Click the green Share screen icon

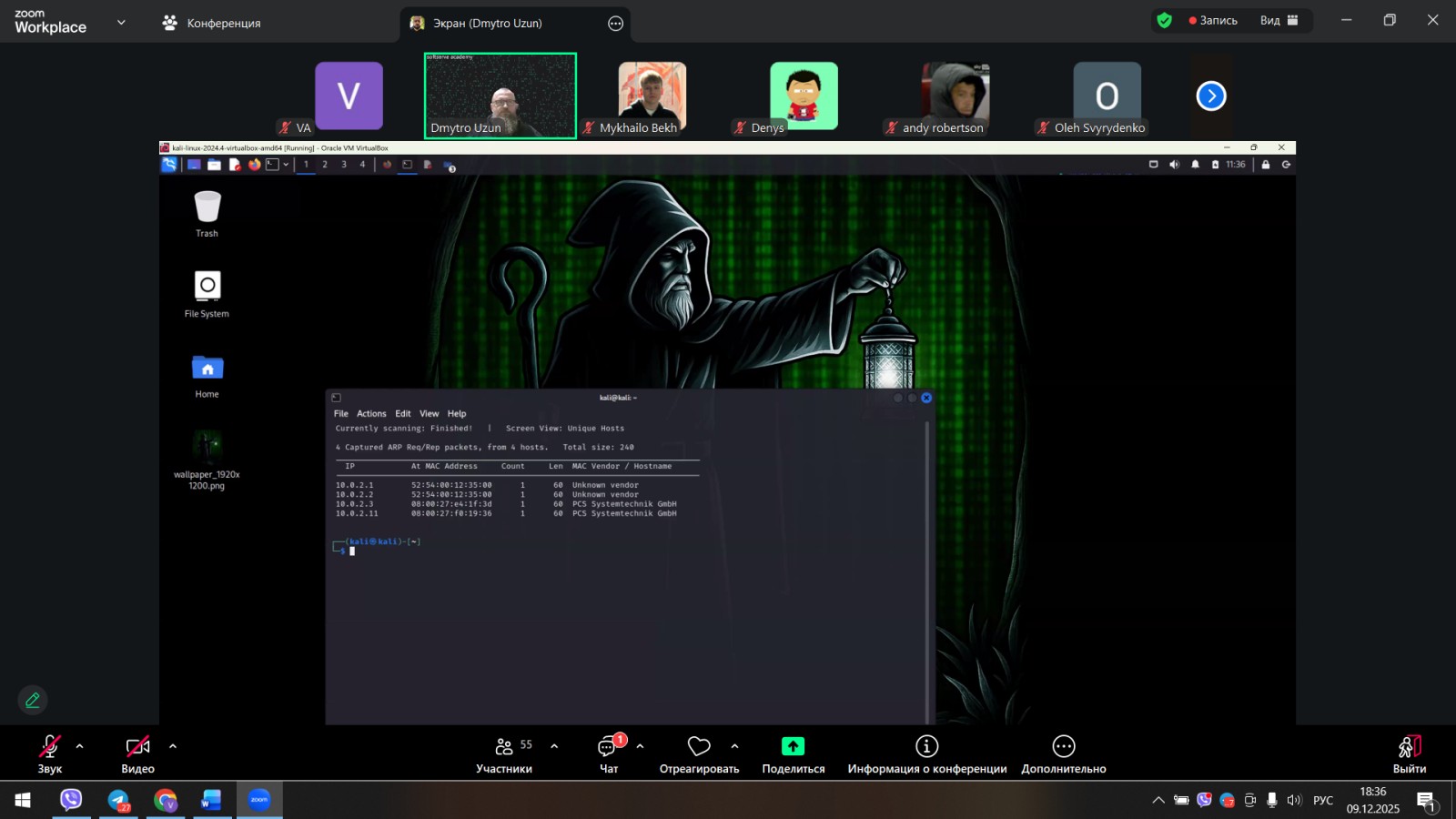click(793, 747)
